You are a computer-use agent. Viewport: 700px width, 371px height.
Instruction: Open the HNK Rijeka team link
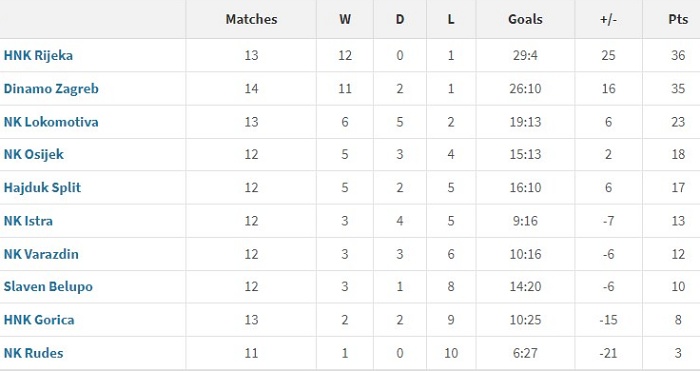click(x=38, y=55)
